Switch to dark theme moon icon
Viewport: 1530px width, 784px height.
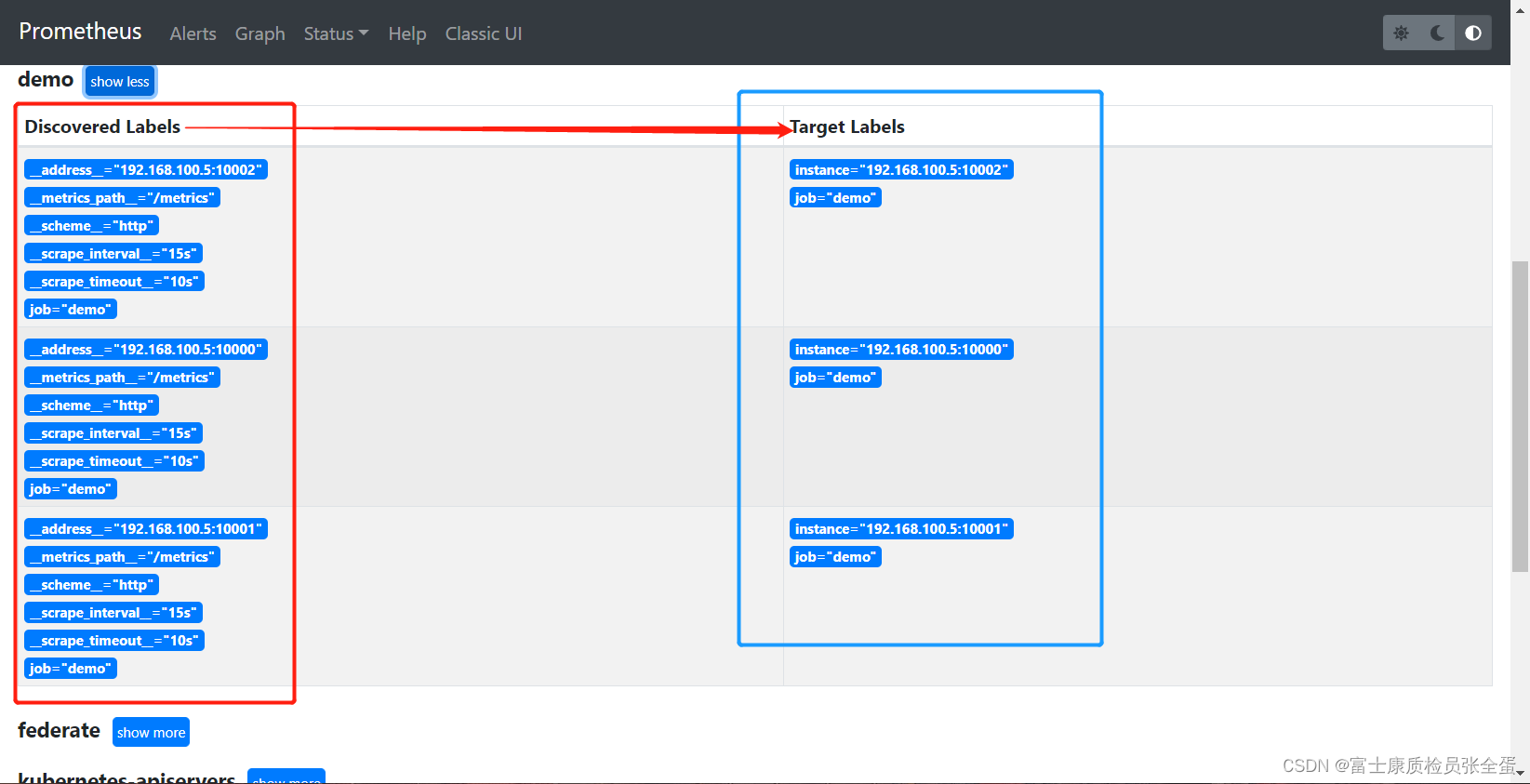pos(1437,33)
